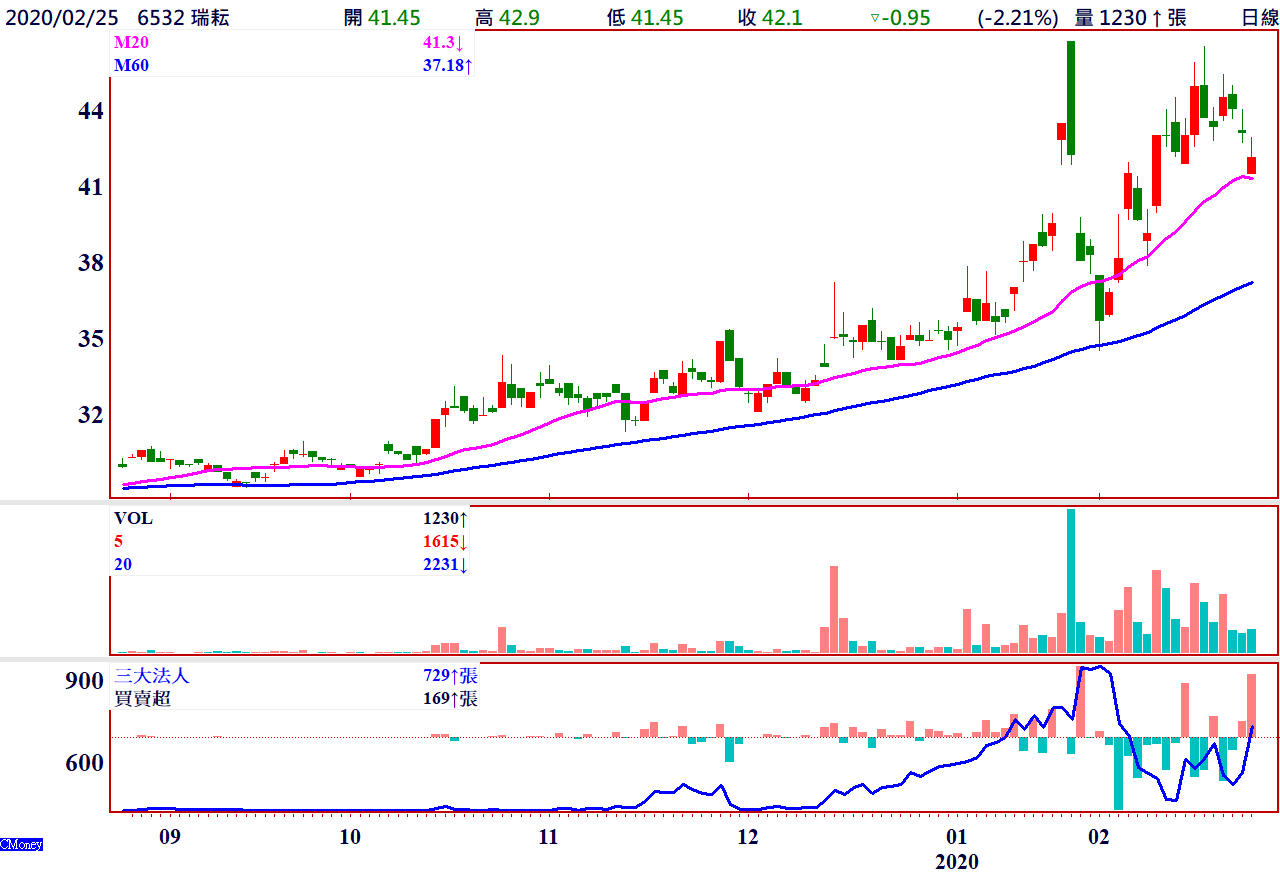Image resolution: width=1280 pixels, height=874 pixels.
Task: Click the 2020 year label below axis
Action: [957, 861]
